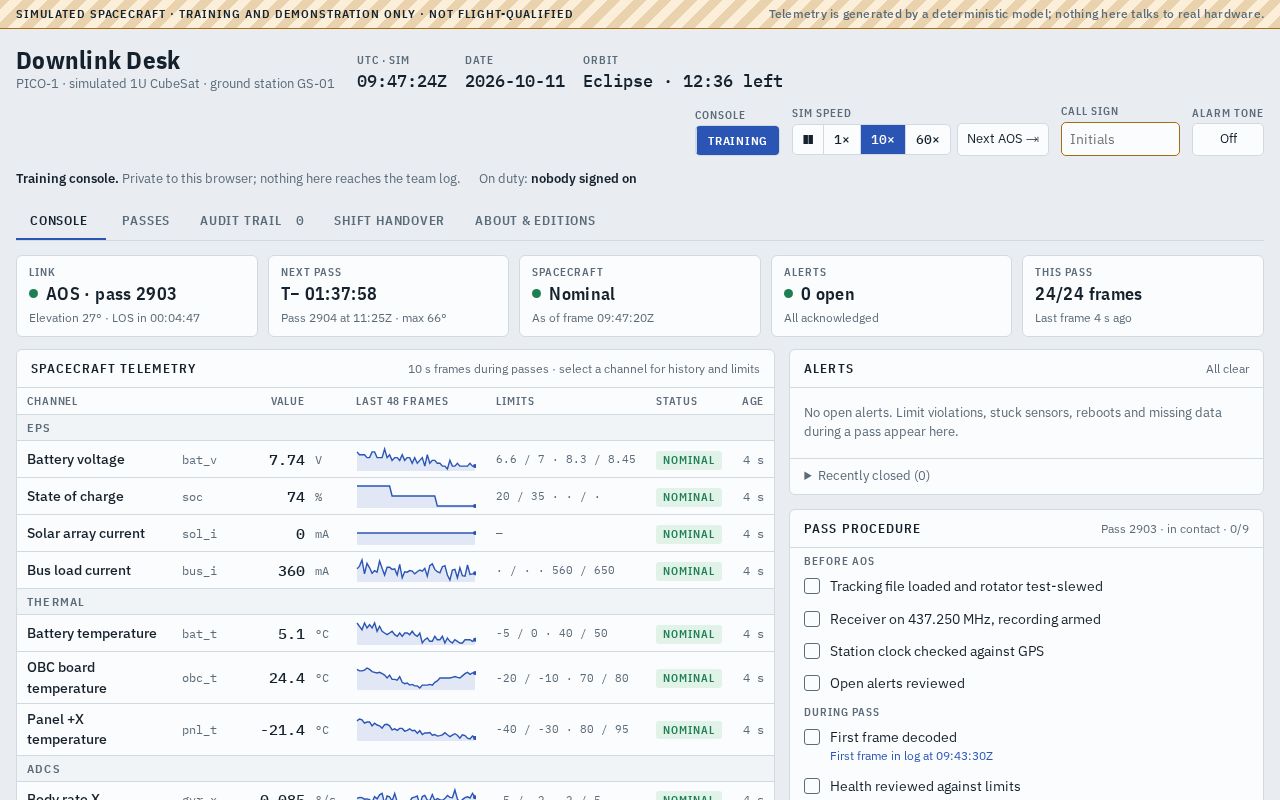Select the Bus load current channel

click(x=395, y=571)
